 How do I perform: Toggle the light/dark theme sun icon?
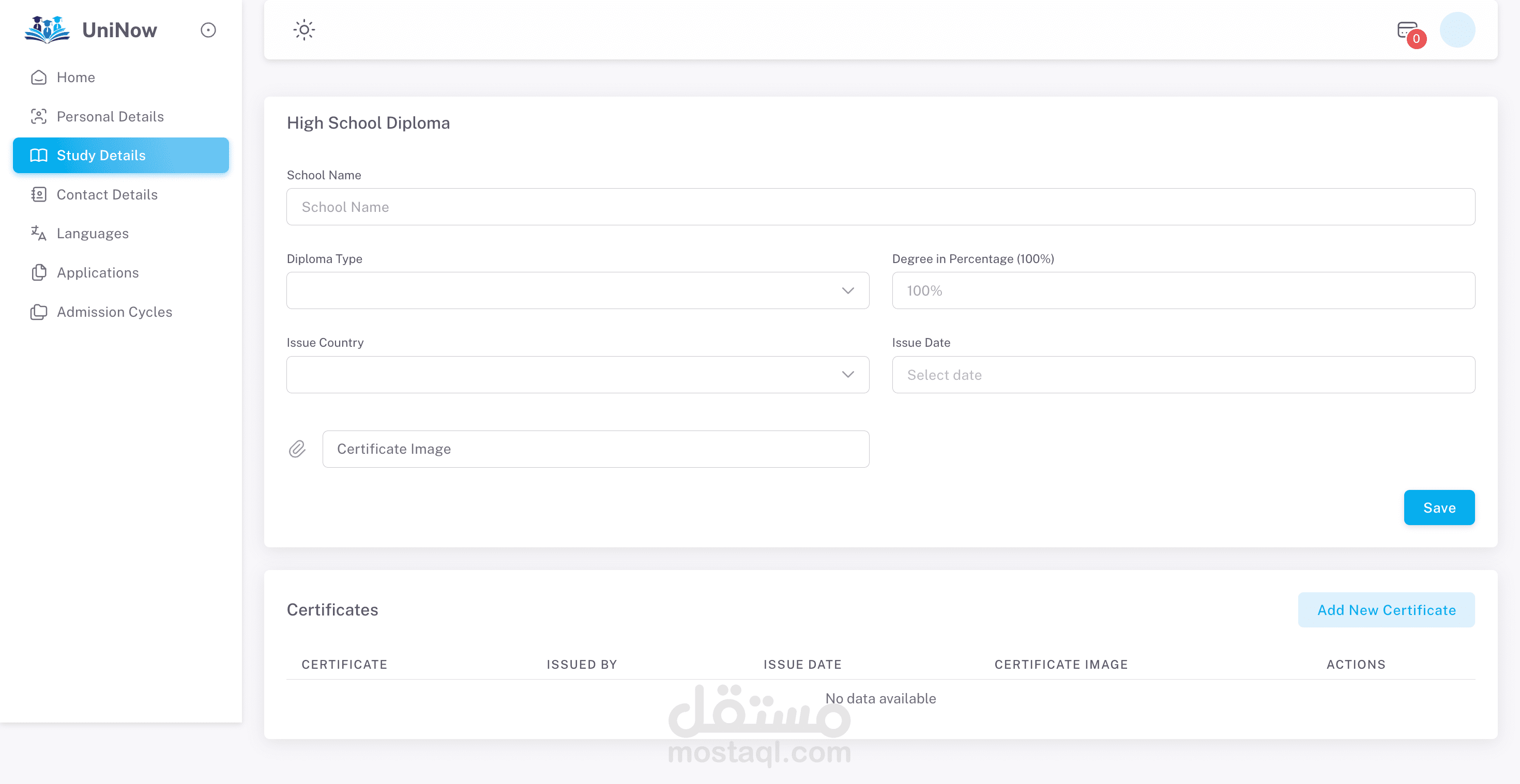[304, 29]
